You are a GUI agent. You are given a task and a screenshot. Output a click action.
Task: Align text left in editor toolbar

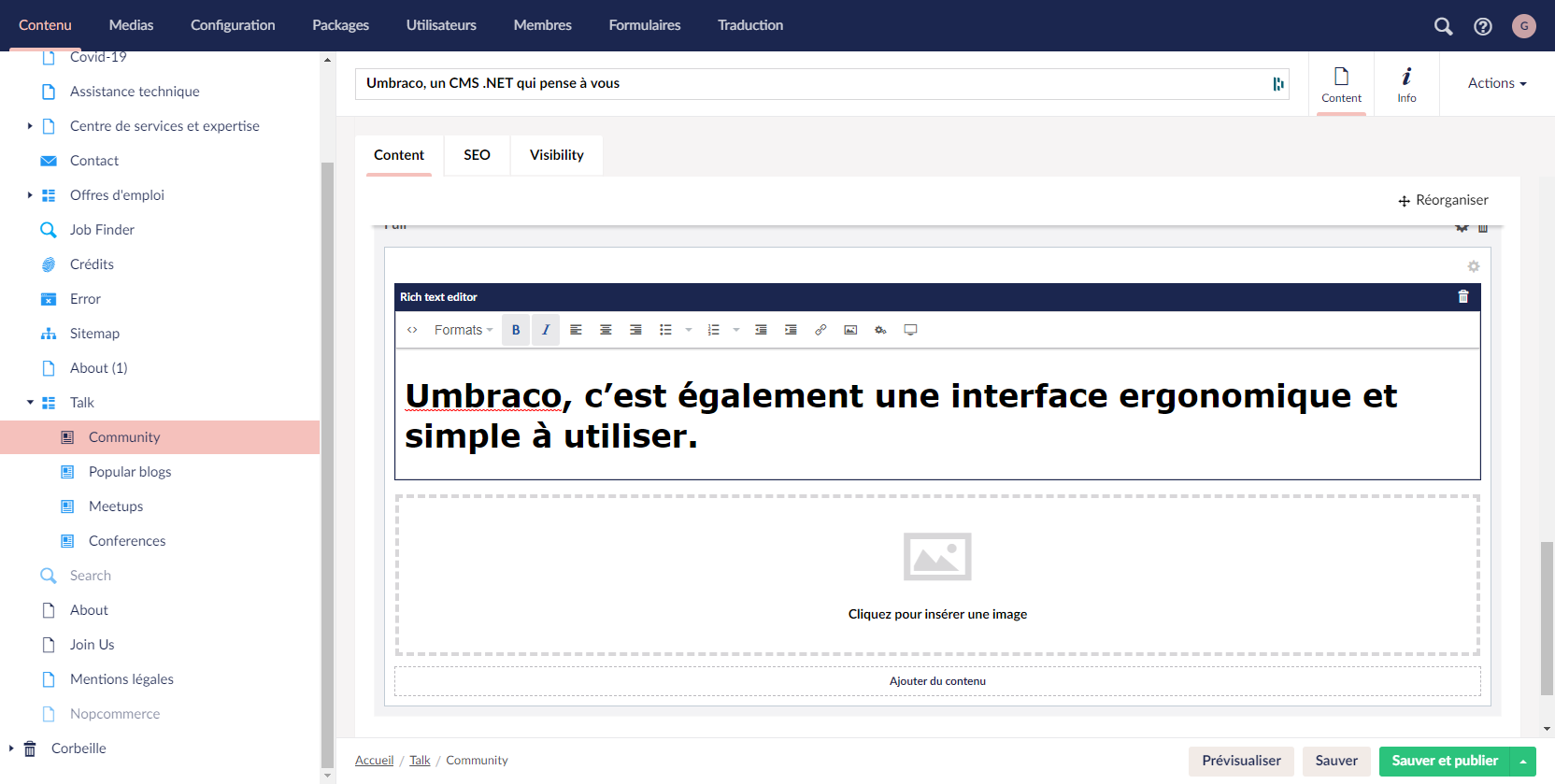tap(576, 330)
